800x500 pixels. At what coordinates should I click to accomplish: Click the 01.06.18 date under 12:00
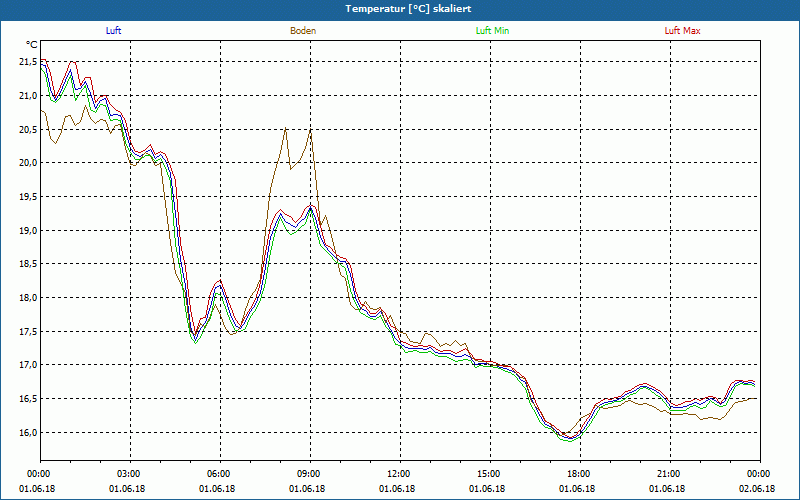[397, 489]
